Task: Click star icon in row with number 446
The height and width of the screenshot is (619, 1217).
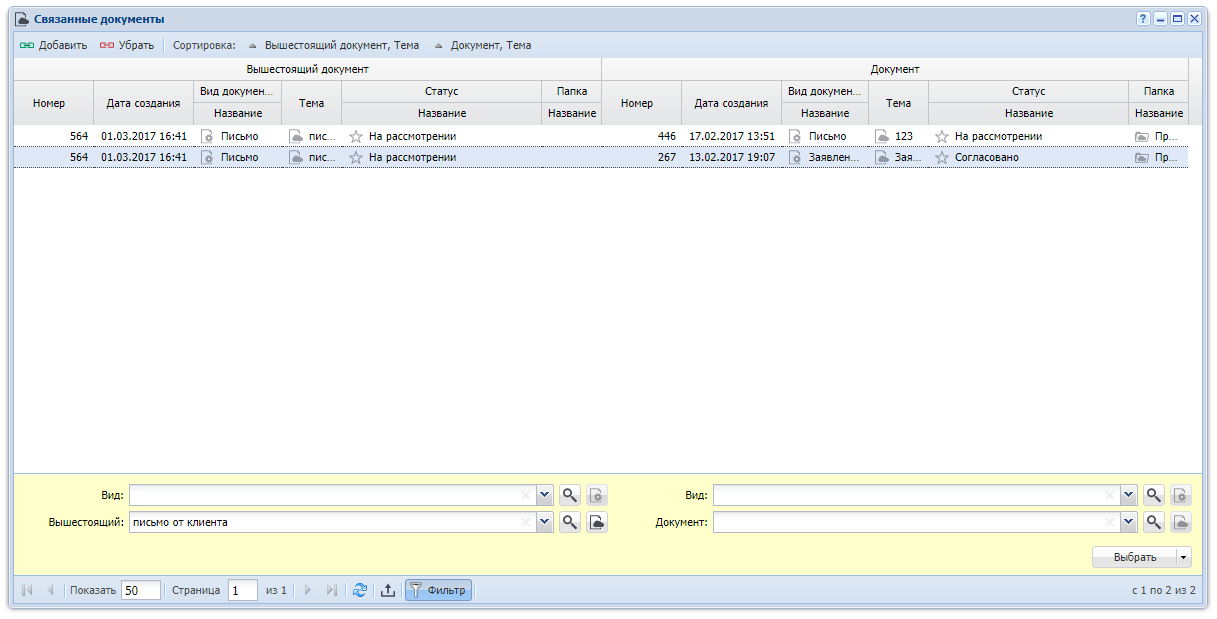Action: click(941, 136)
